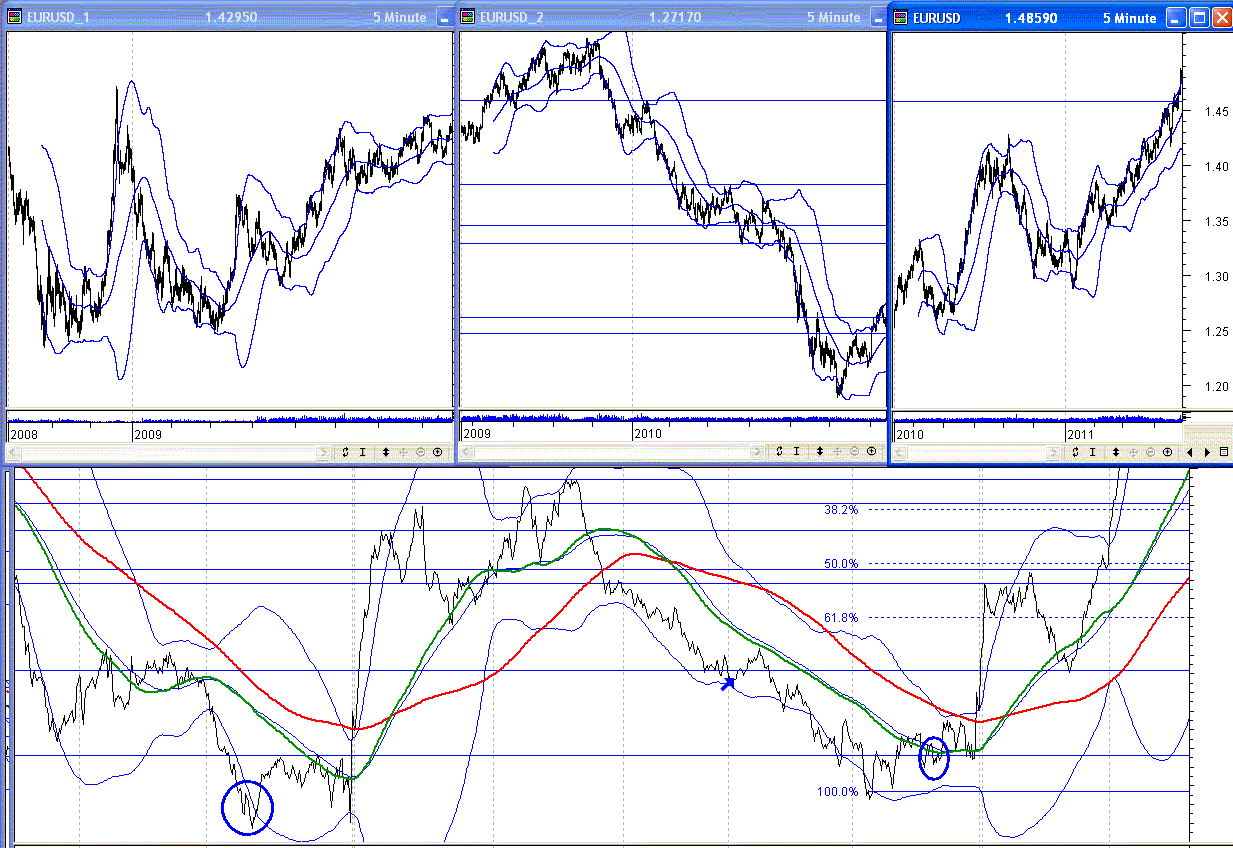Click the 5 Minute label in EURUSD_1 title
Image resolution: width=1233 pixels, height=848 pixels.
click(x=399, y=17)
